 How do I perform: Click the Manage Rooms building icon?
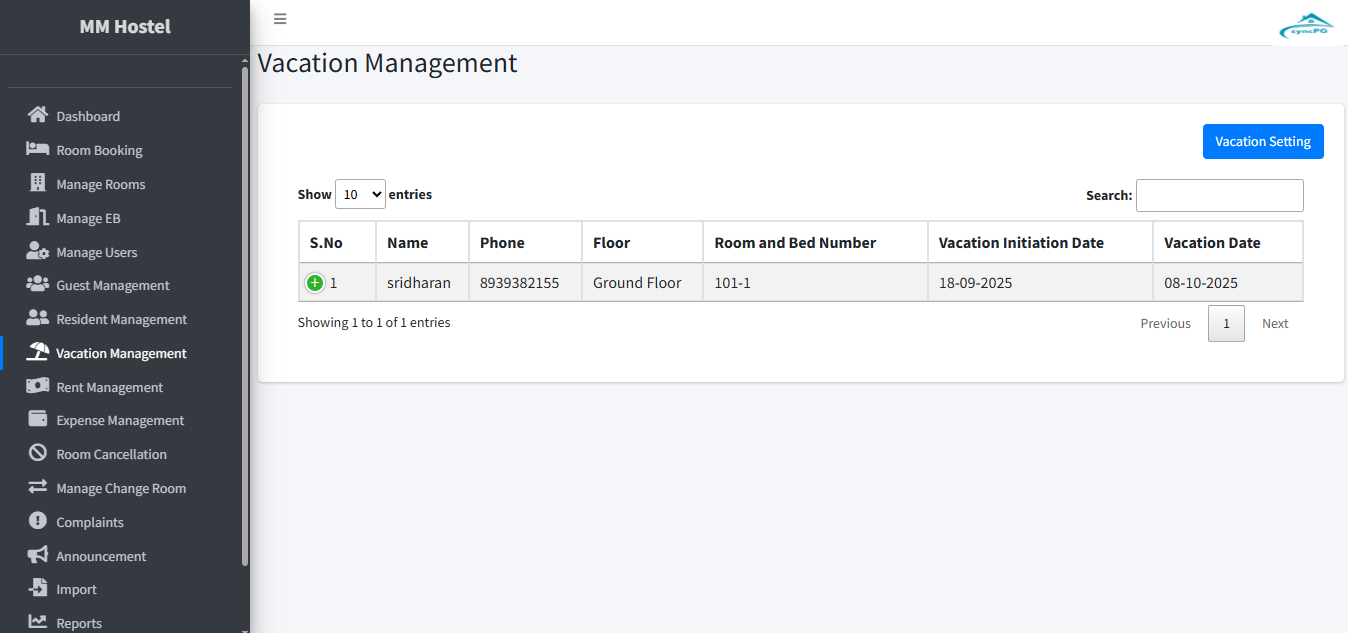point(38,183)
